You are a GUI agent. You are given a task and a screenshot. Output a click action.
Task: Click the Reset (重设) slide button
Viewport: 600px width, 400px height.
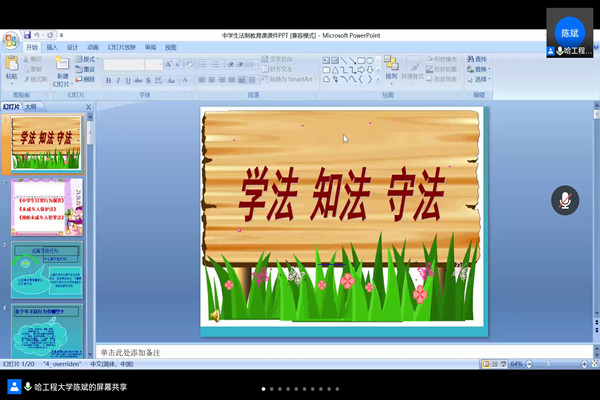point(88,69)
